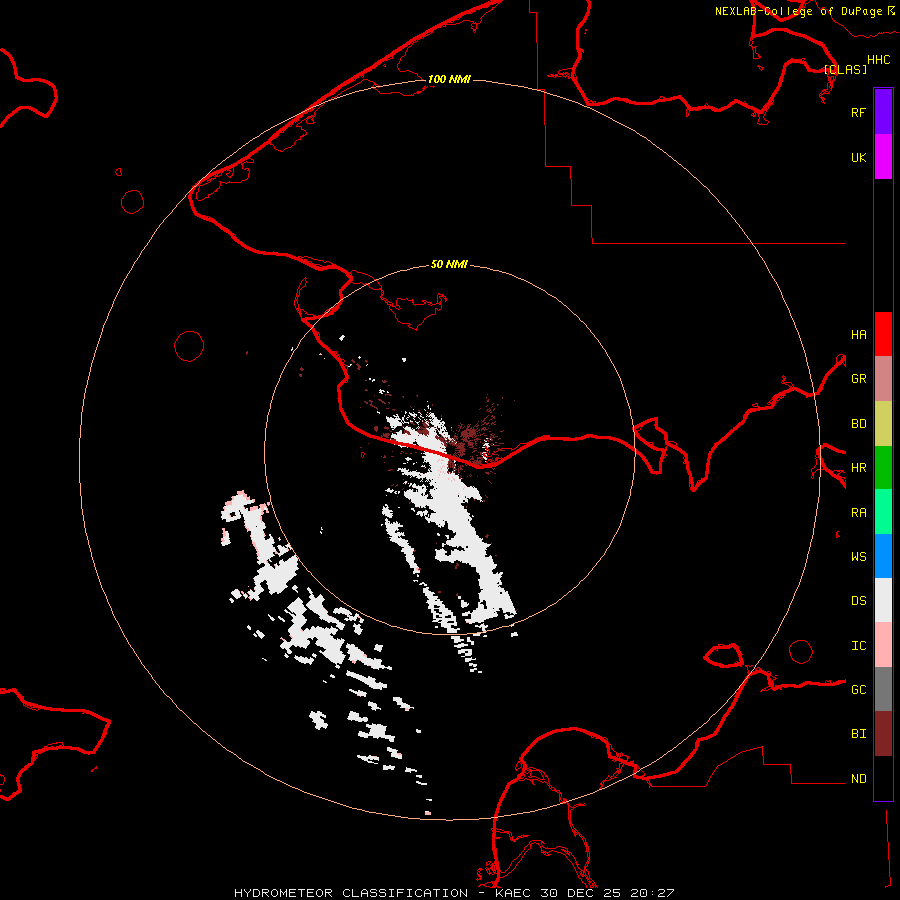Click the "DS" legend label

[x=858, y=600]
